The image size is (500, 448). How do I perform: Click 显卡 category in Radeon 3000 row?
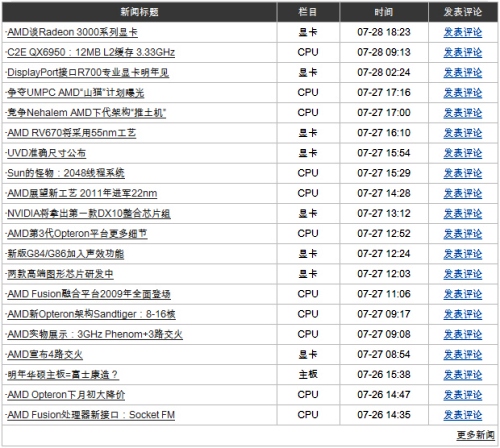tap(308, 32)
